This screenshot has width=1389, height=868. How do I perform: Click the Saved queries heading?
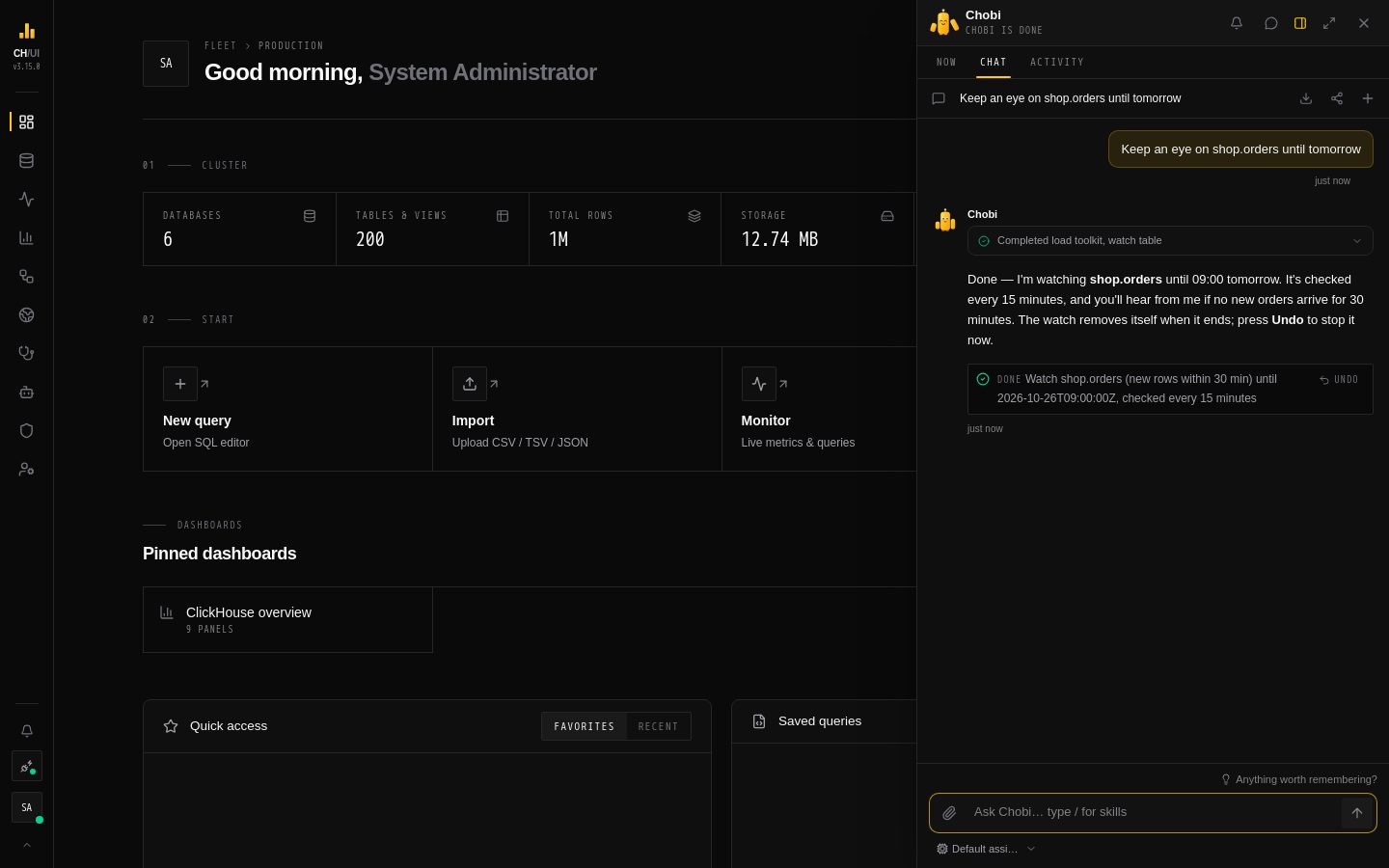(x=820, y=721)
